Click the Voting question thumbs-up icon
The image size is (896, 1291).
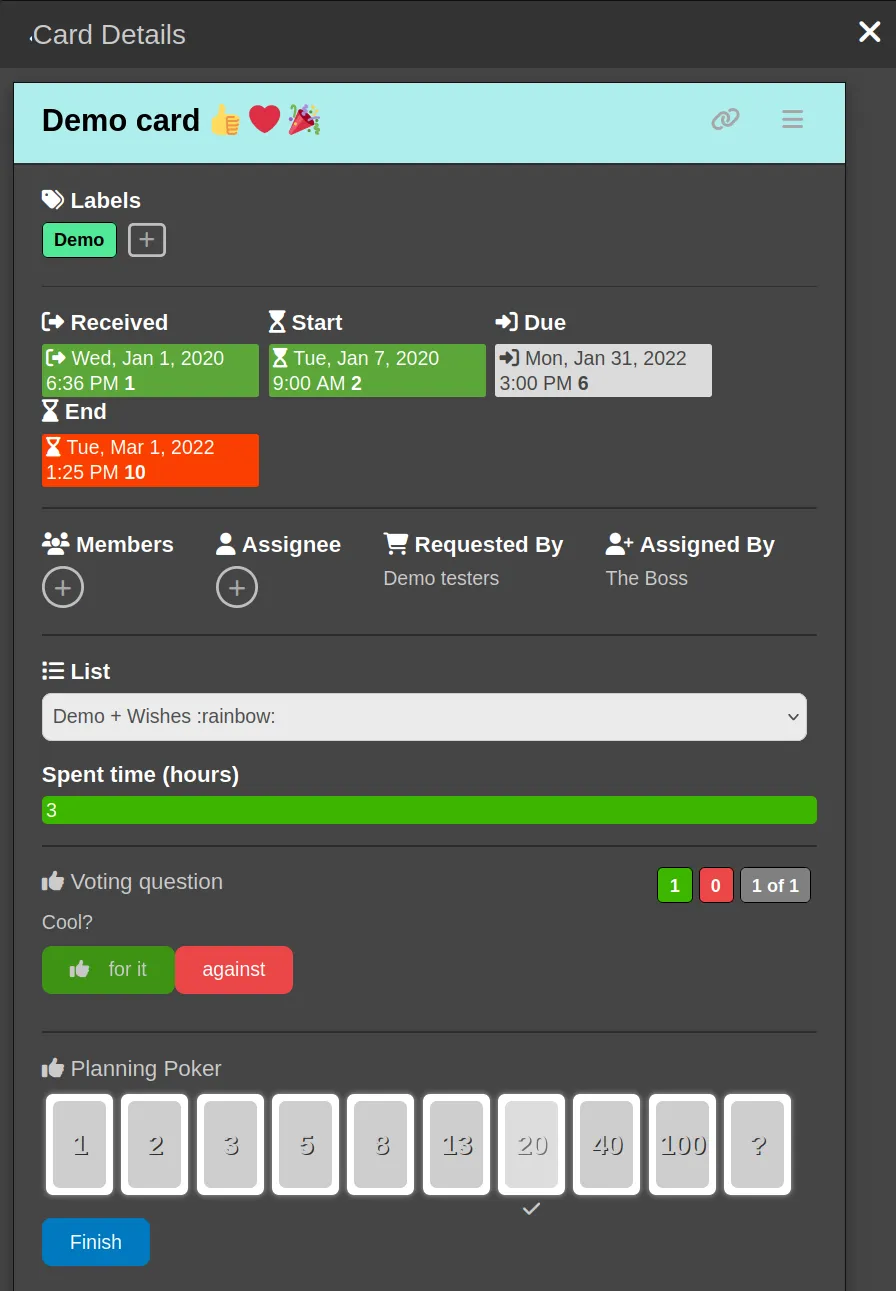(x=53, y=881)
